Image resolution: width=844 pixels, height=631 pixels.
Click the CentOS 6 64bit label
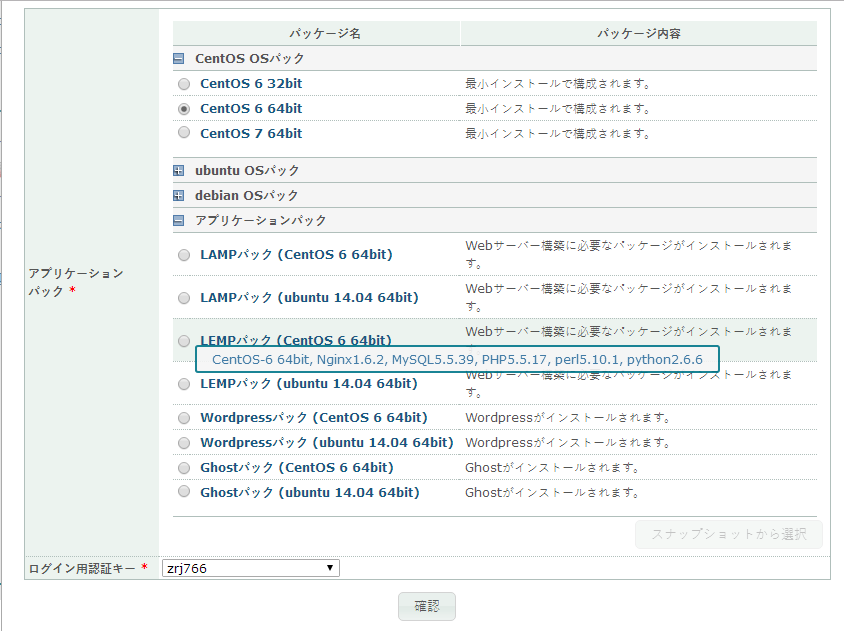tap(251, 108)
